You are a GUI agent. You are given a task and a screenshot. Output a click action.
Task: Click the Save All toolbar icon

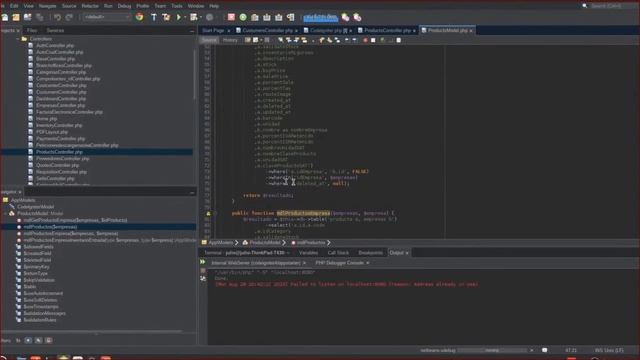tap(40, 17)
